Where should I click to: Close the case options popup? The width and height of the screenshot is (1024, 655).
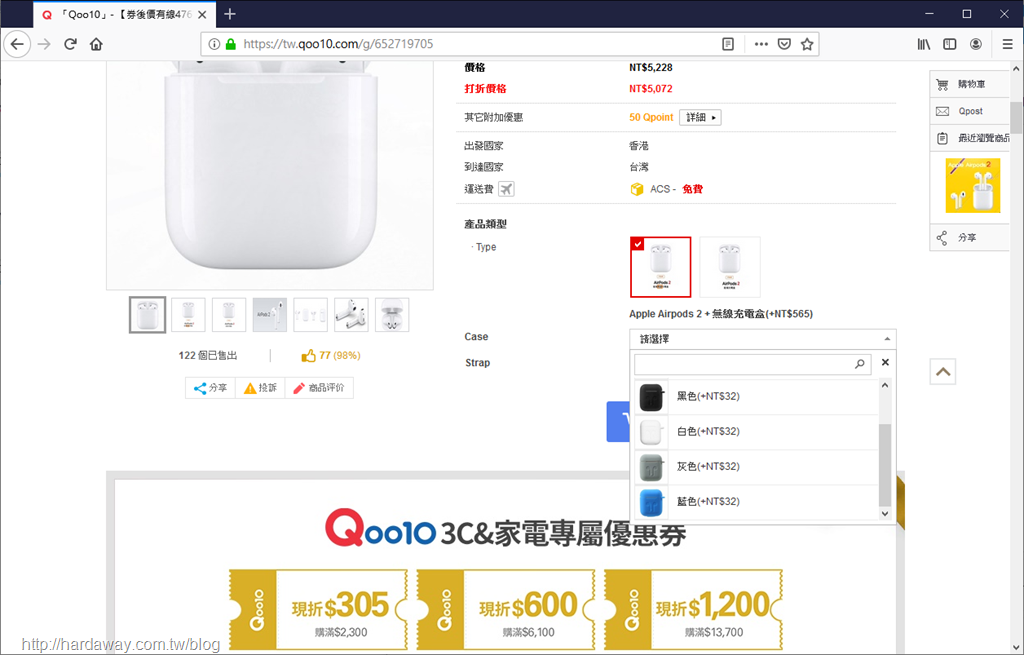coord(885,362)
